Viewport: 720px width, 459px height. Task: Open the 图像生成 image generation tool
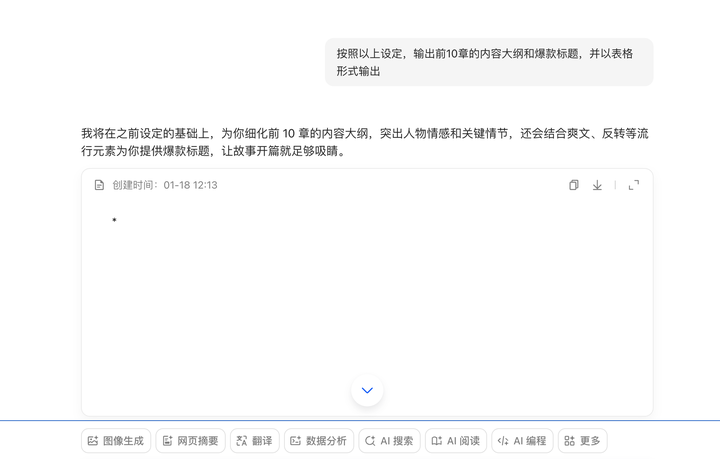tap(116, 441)
